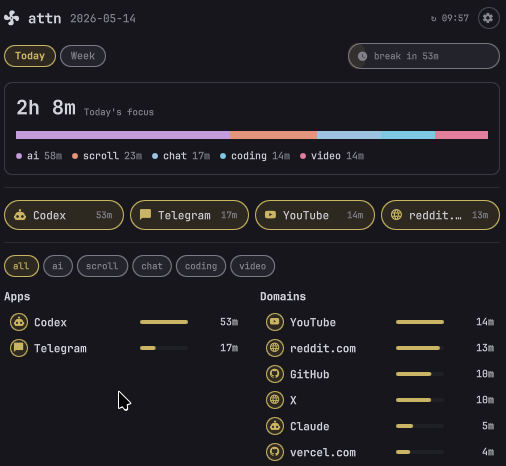Click the reddit globe icon in card
Viewport: 506px width, 466px height.
(x=396, y=215)
